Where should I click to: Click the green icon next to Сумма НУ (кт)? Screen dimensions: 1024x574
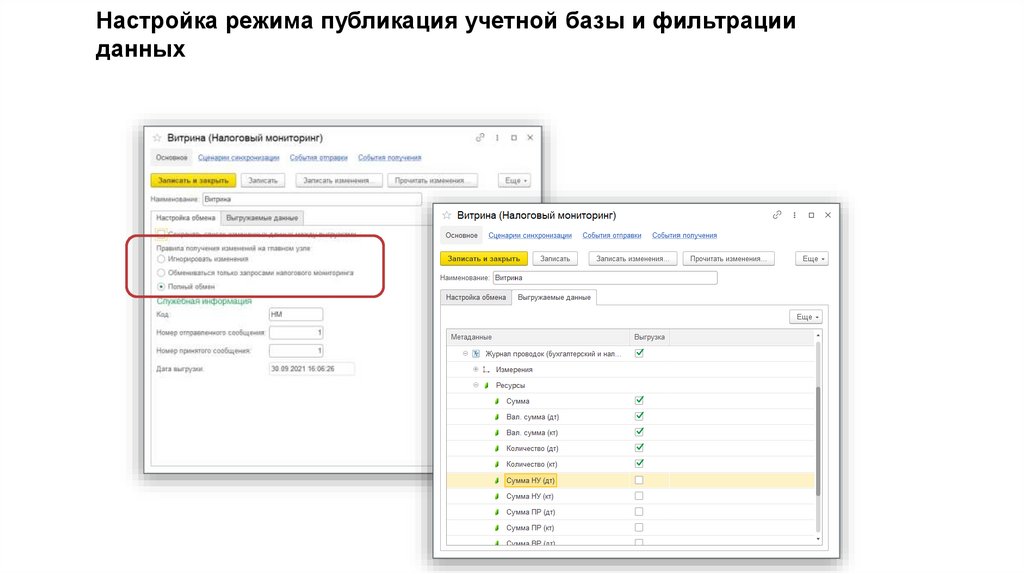(497, 496)
